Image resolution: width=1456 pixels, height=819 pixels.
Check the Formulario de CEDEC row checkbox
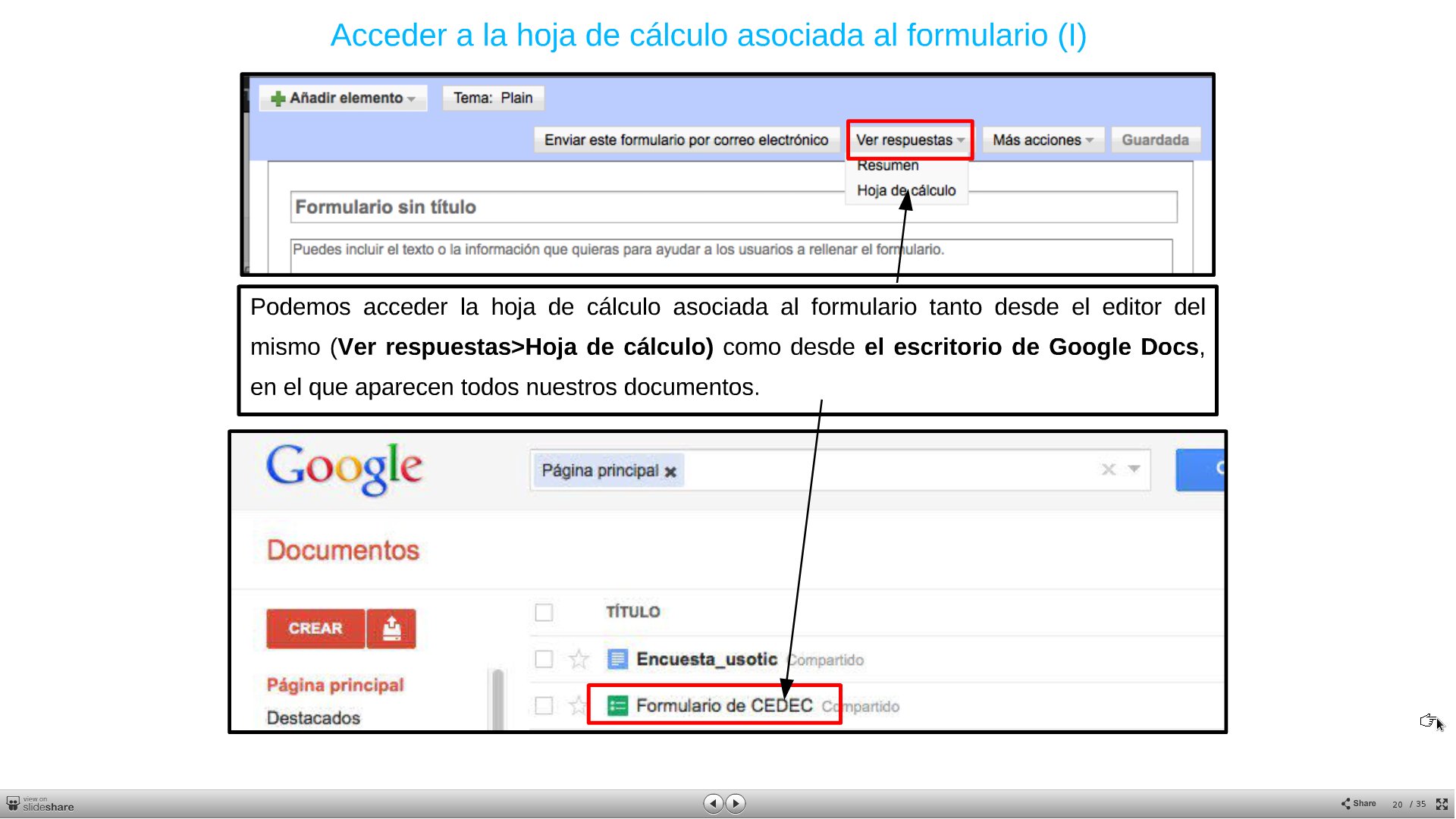(x=544, y=706)
